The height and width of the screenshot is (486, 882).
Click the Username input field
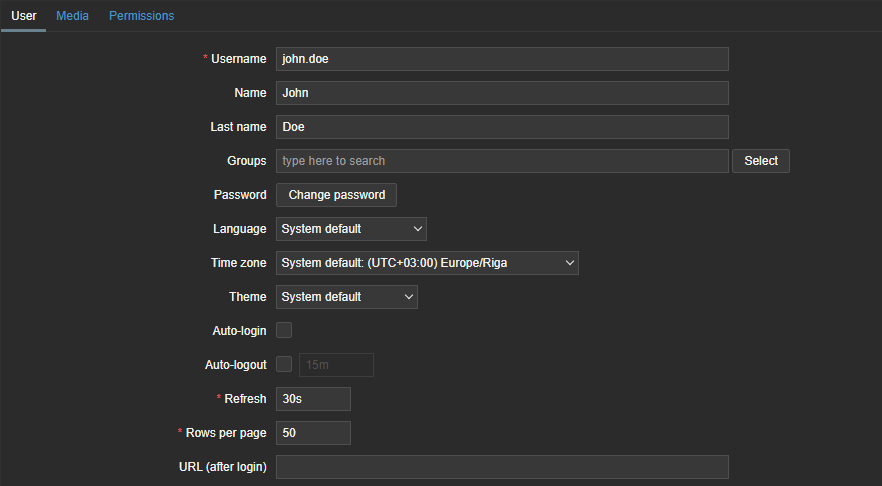point(502,59)
